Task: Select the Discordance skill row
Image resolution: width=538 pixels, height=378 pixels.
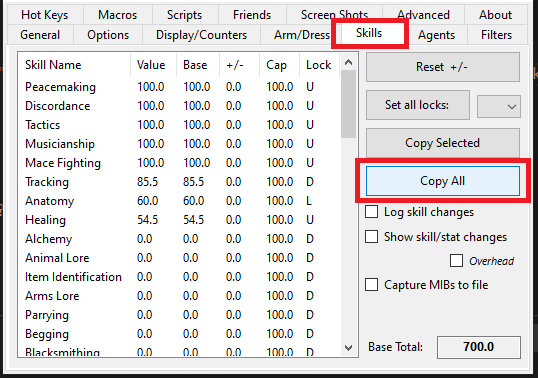Action: point(179,106)
